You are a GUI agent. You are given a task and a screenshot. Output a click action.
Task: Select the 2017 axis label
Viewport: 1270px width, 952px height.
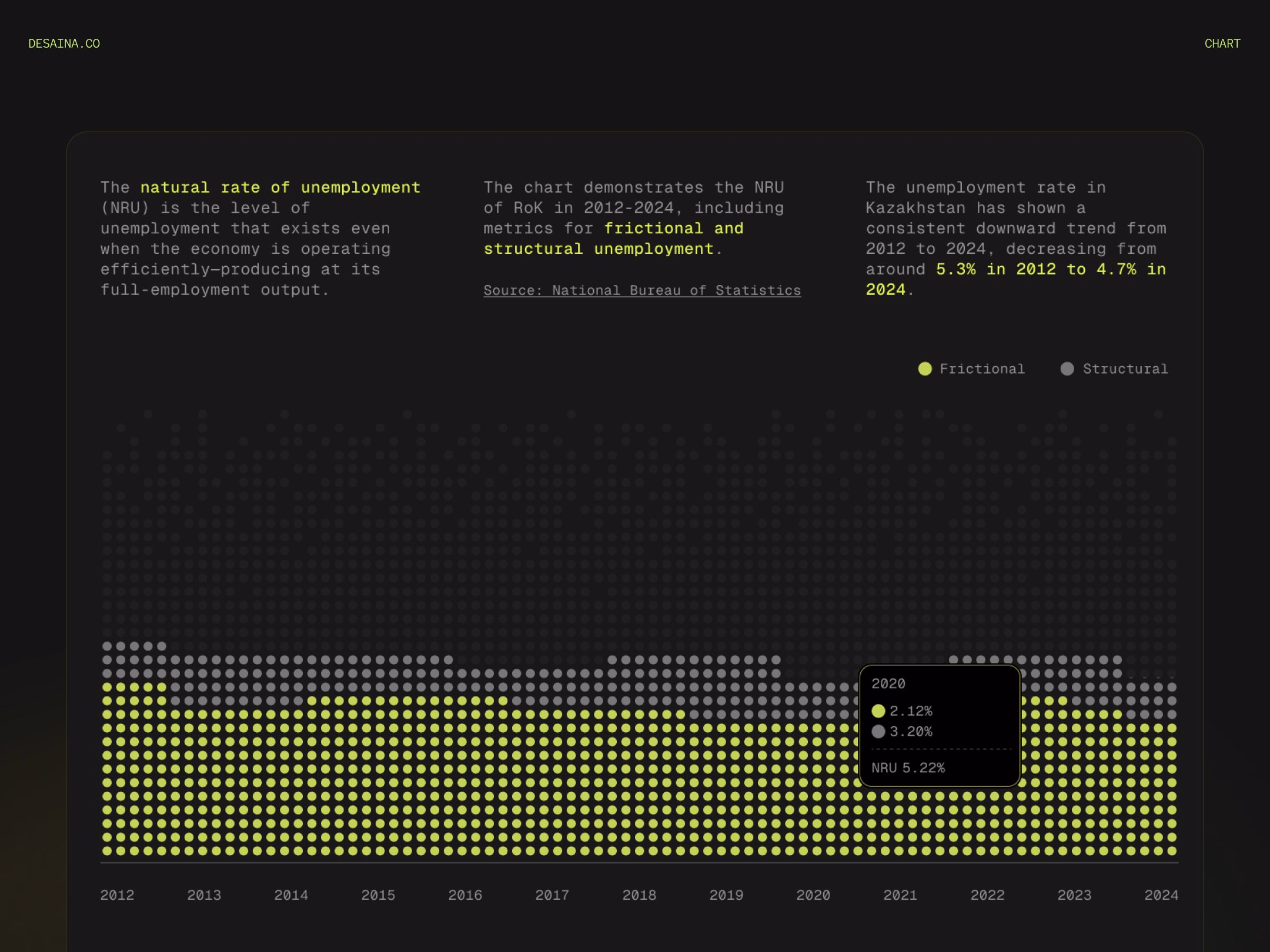552,895
